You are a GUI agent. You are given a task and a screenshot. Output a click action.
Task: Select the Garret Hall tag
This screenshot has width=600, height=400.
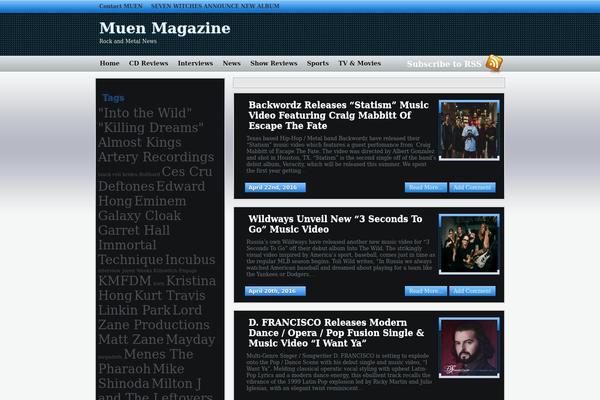click(134, 230)
